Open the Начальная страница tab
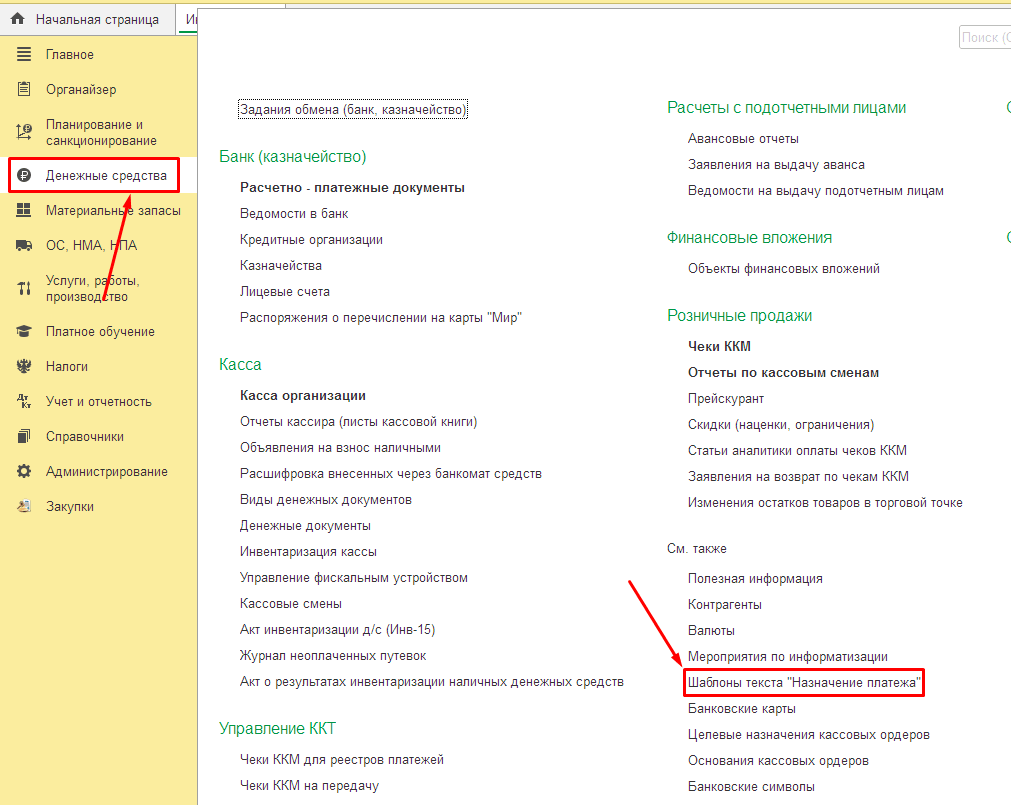Screen dimensions: 1011x805 [x=88, y=19]
